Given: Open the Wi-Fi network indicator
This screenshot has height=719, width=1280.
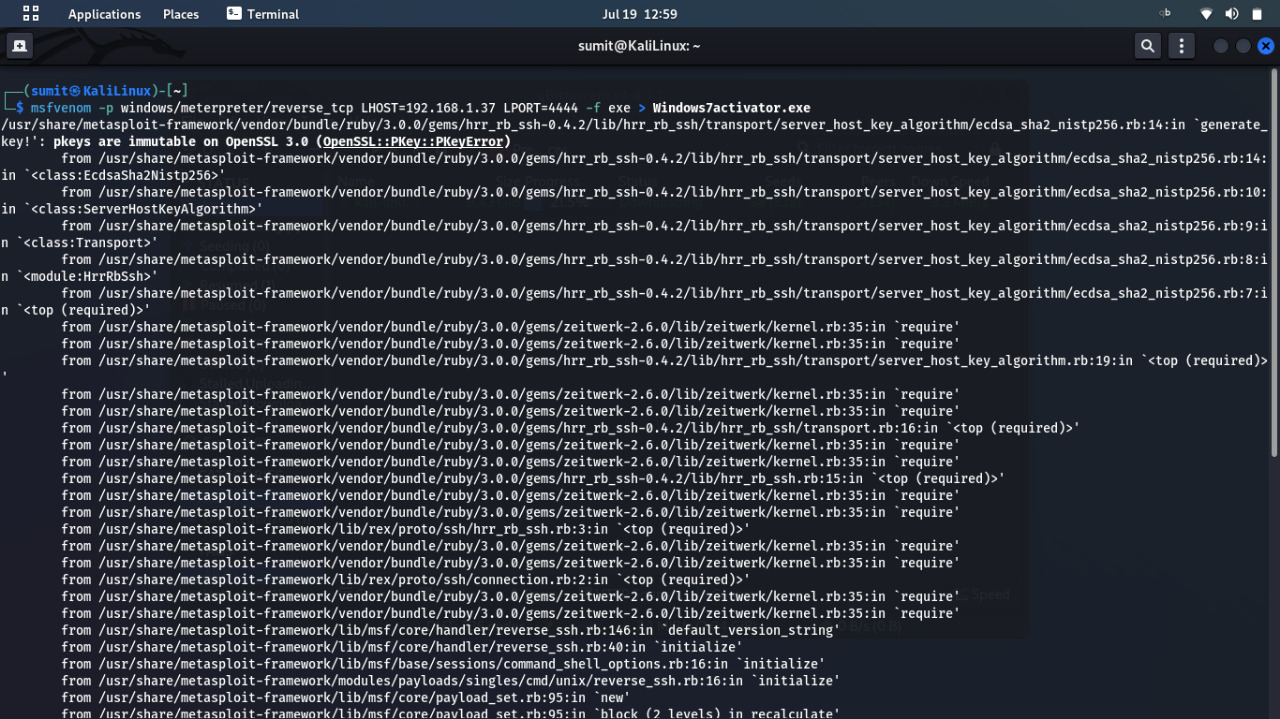Looking at the screenshot, I should point(1206,14).
